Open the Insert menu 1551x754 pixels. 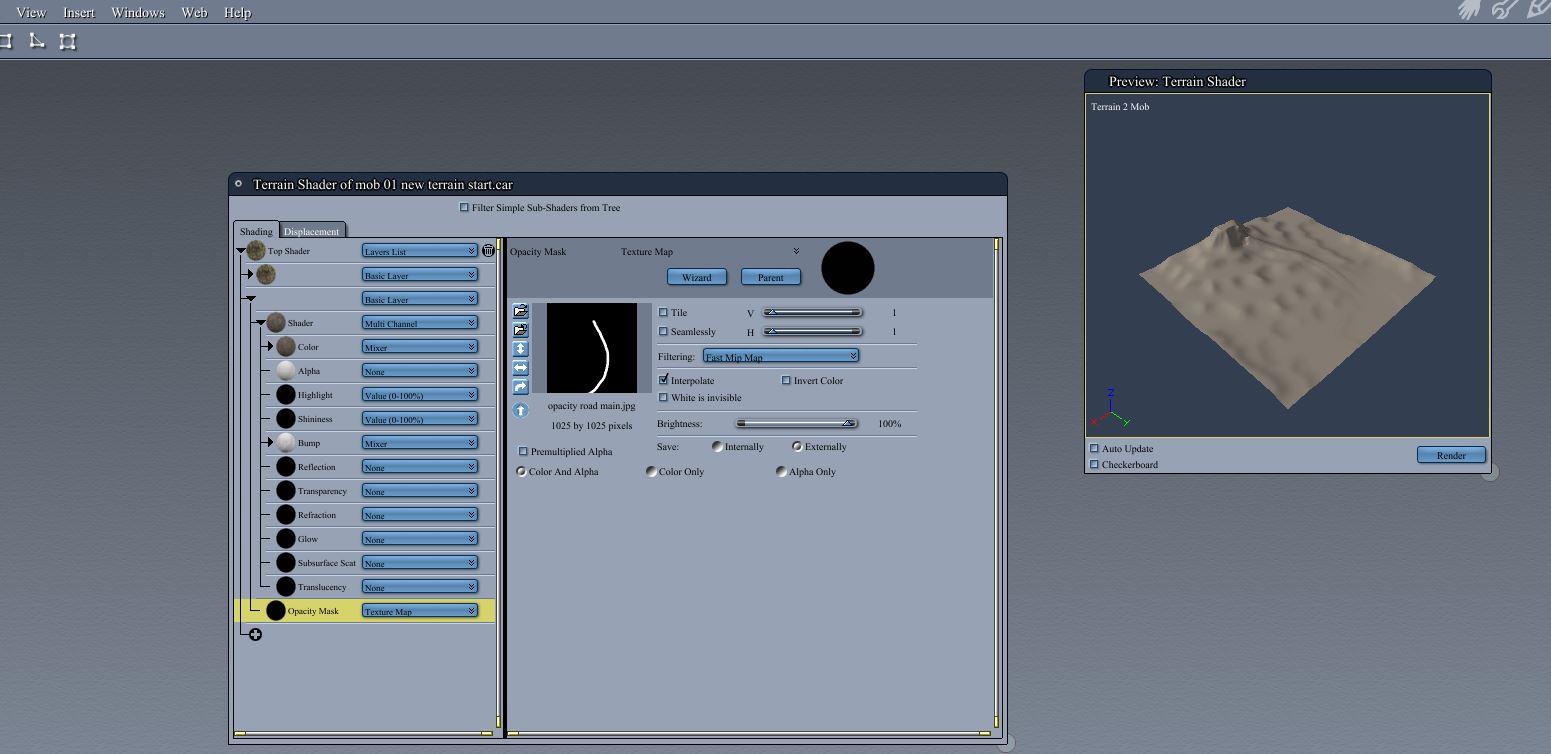pos(79,12)
